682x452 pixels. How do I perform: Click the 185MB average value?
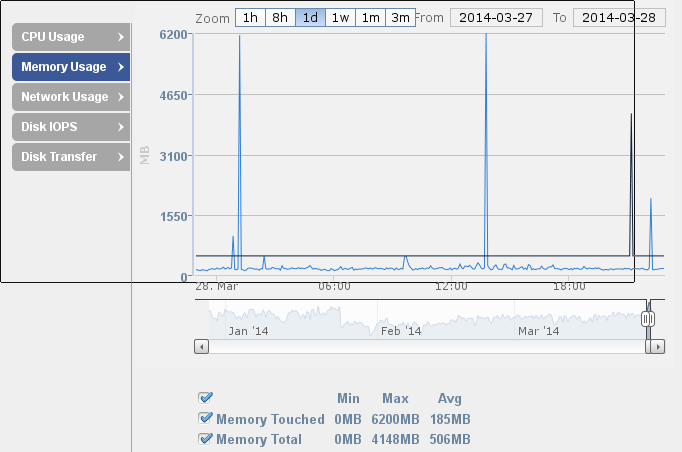click(450, 419)
